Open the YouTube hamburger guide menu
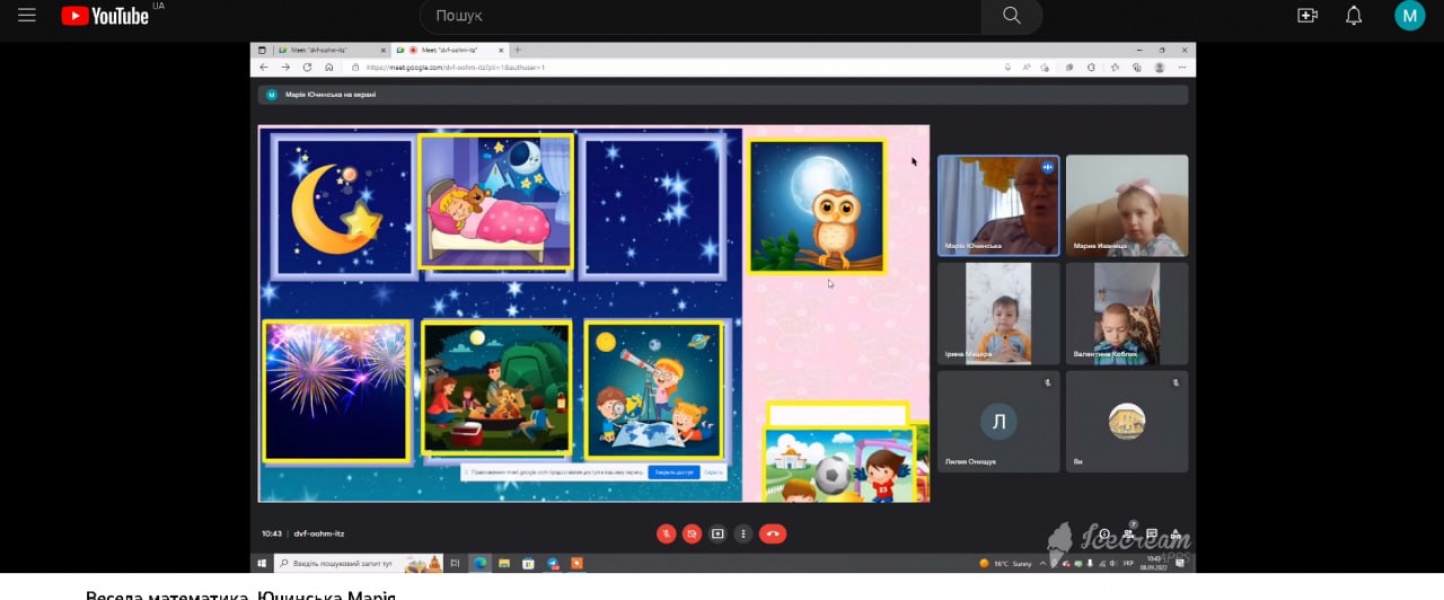The height and width of the screenshot is (600, 1444). click(x=27, y=15)
